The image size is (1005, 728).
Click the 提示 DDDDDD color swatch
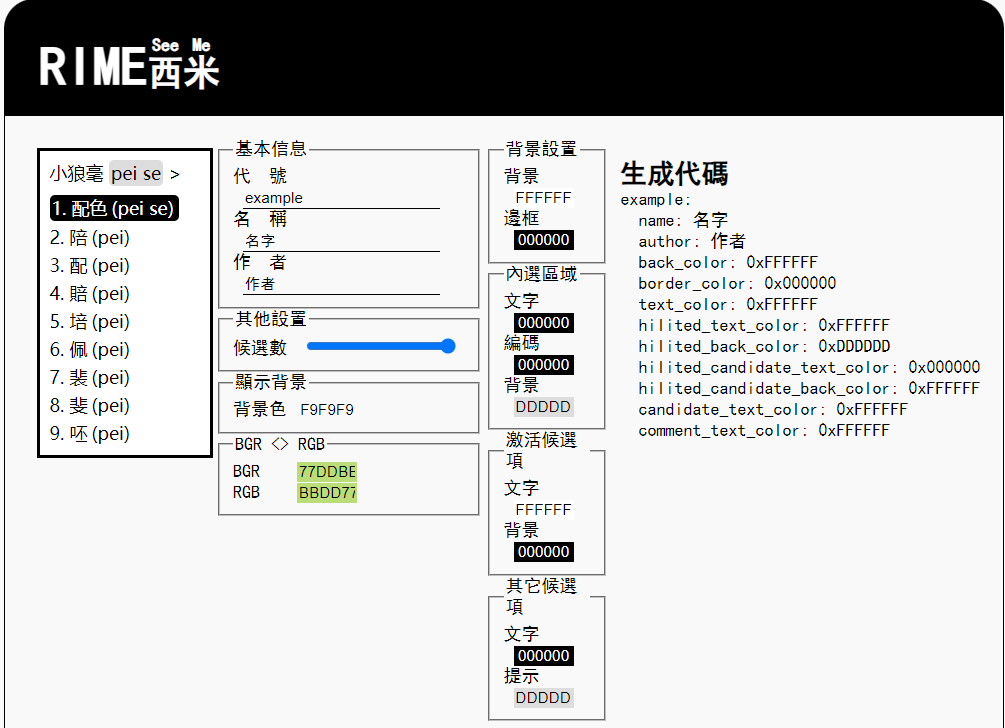click(544, 698)
